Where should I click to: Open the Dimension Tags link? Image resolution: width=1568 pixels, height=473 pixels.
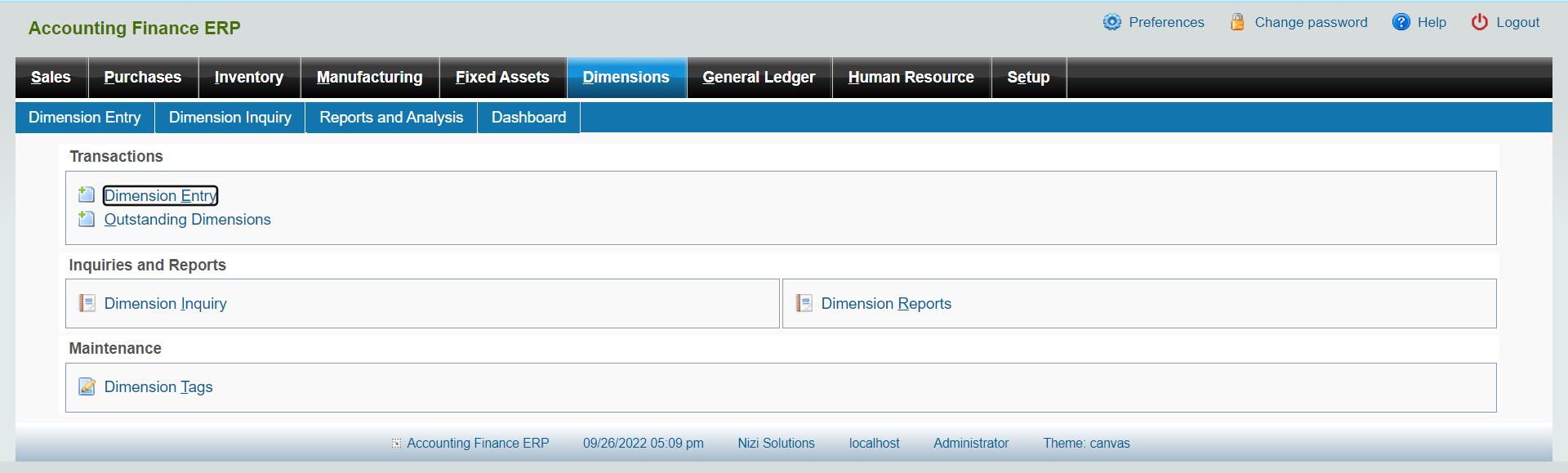click(158, 387)
